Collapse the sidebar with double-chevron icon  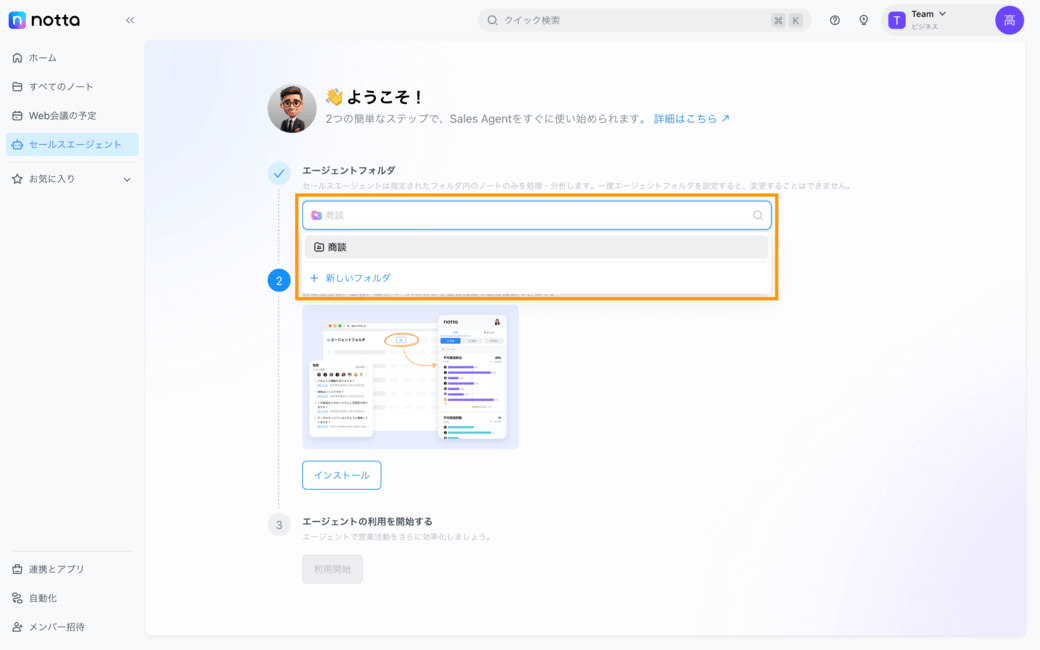click(130, 20)
